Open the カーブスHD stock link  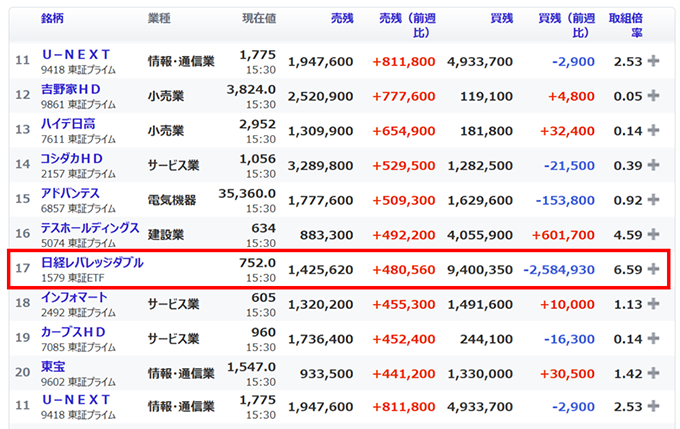tap(73, 332)
